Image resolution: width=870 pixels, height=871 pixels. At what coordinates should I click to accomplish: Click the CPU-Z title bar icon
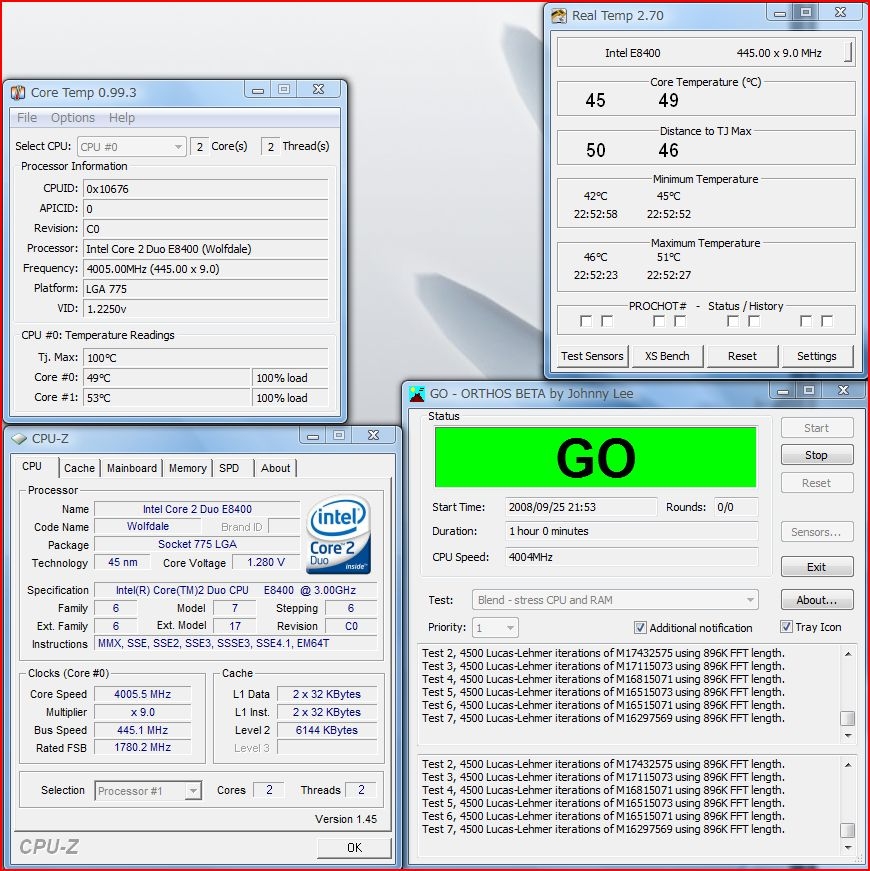click(19, 439)
